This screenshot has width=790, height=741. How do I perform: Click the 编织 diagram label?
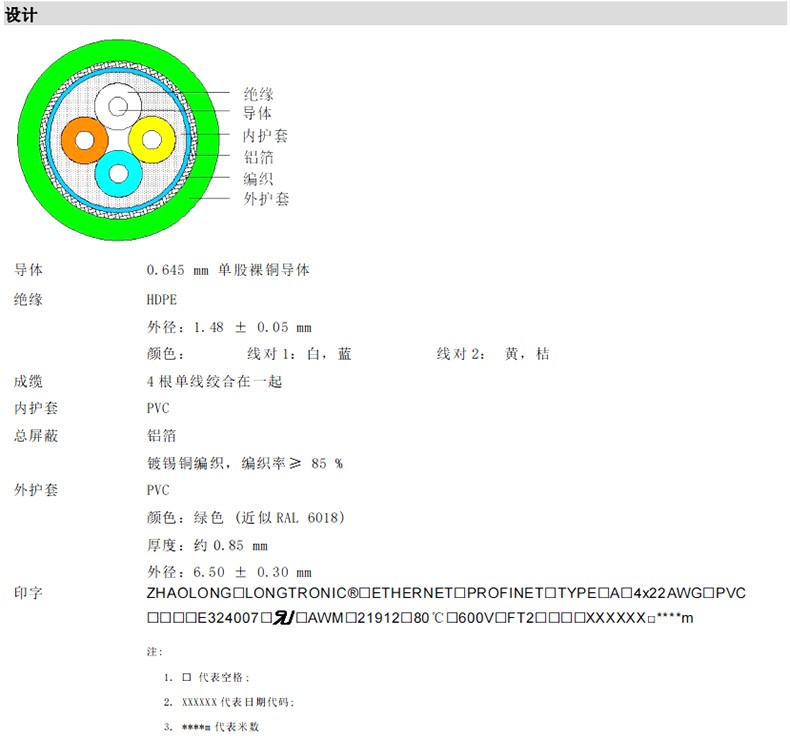click(258, 178)
